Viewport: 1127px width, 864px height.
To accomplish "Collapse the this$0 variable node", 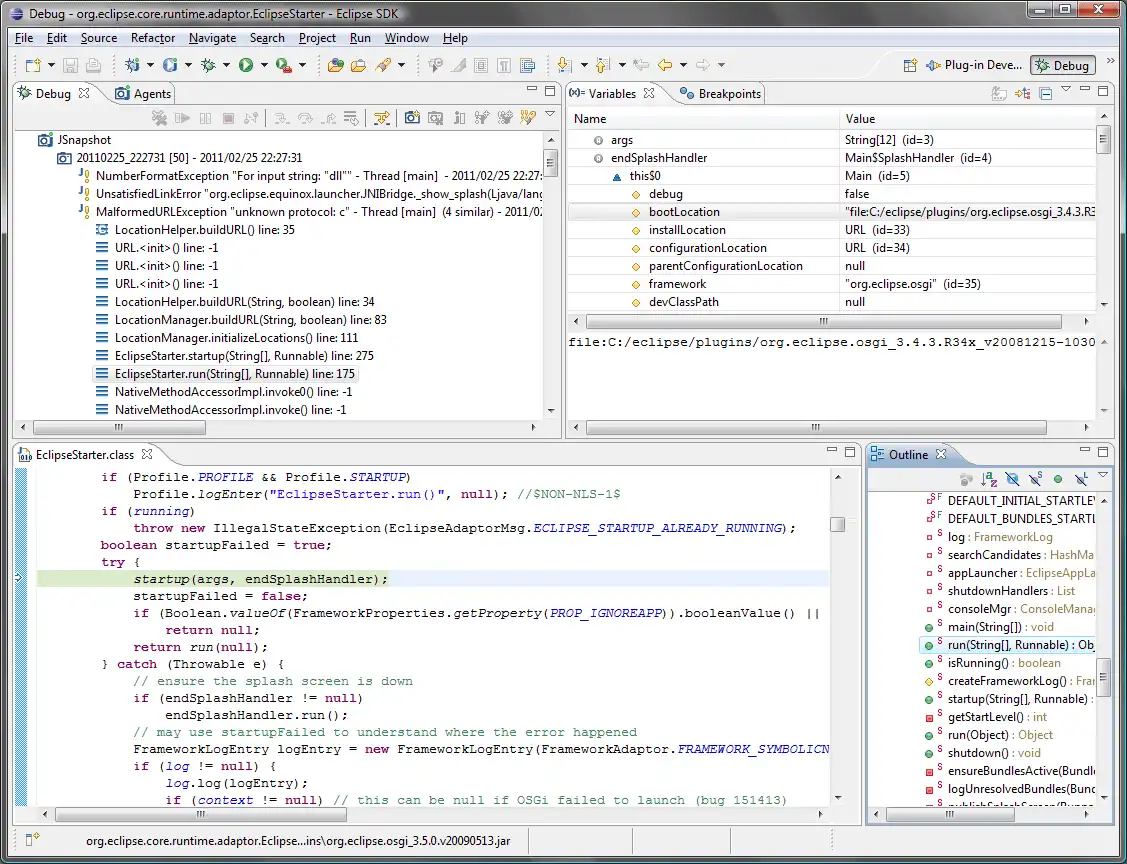I will click(x=617, y=176).
